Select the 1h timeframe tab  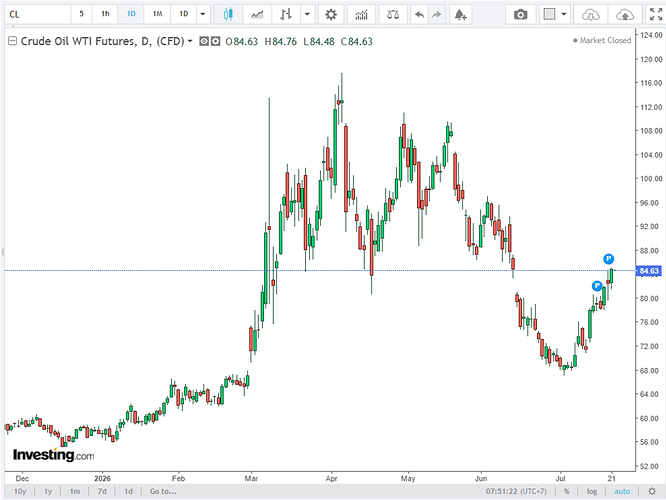click(105, 14)
